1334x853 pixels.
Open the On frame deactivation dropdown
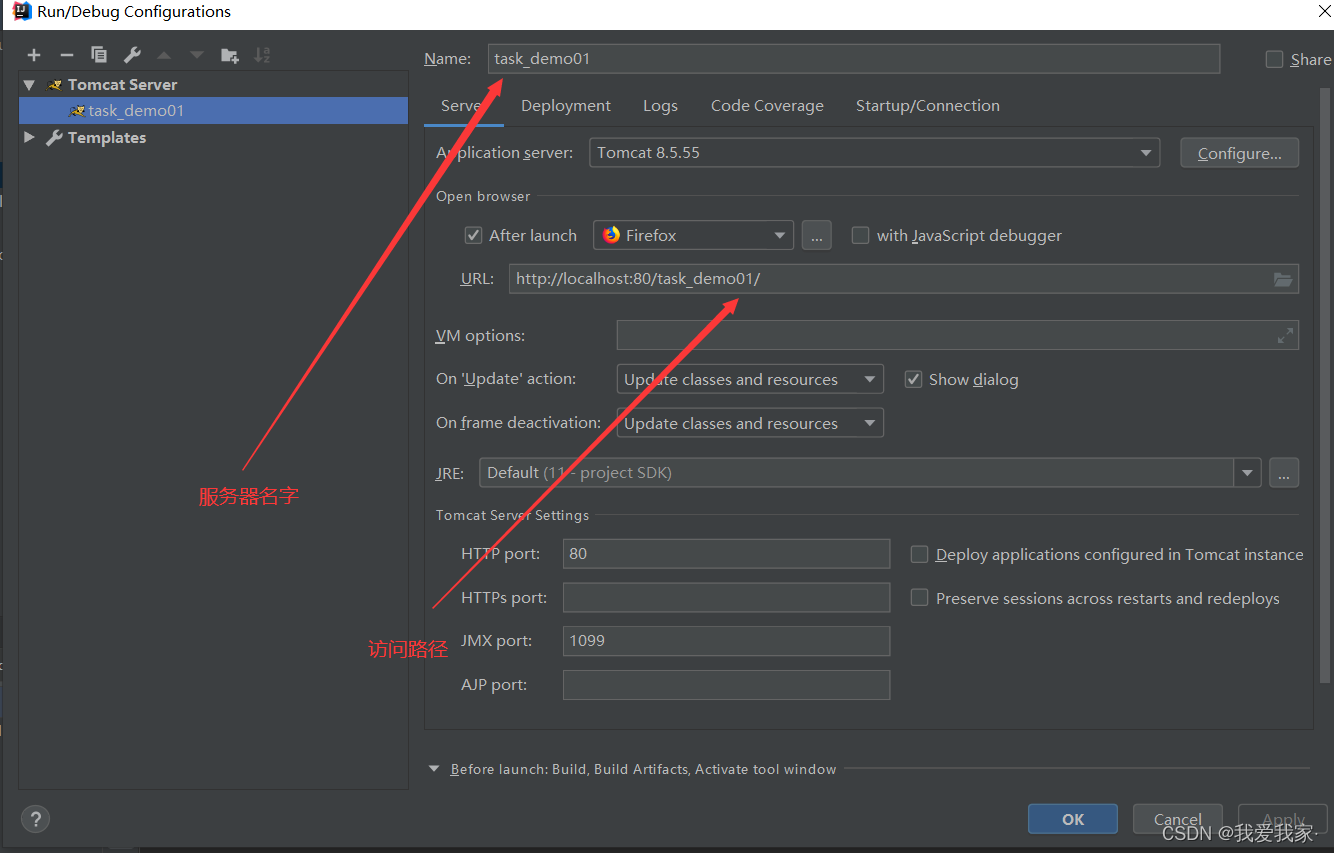[750, 423]
